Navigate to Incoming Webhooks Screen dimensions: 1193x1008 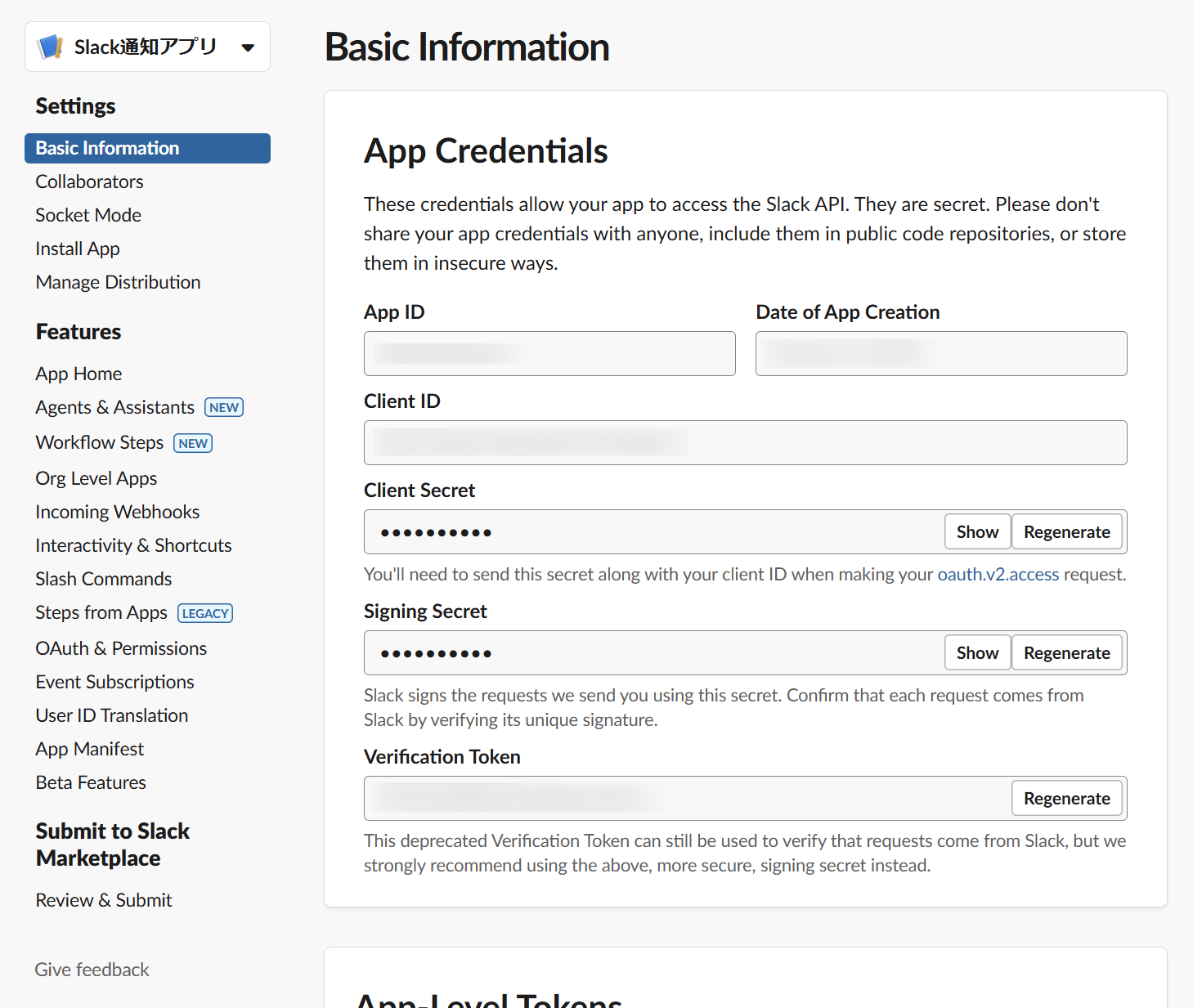click(118, 512)
